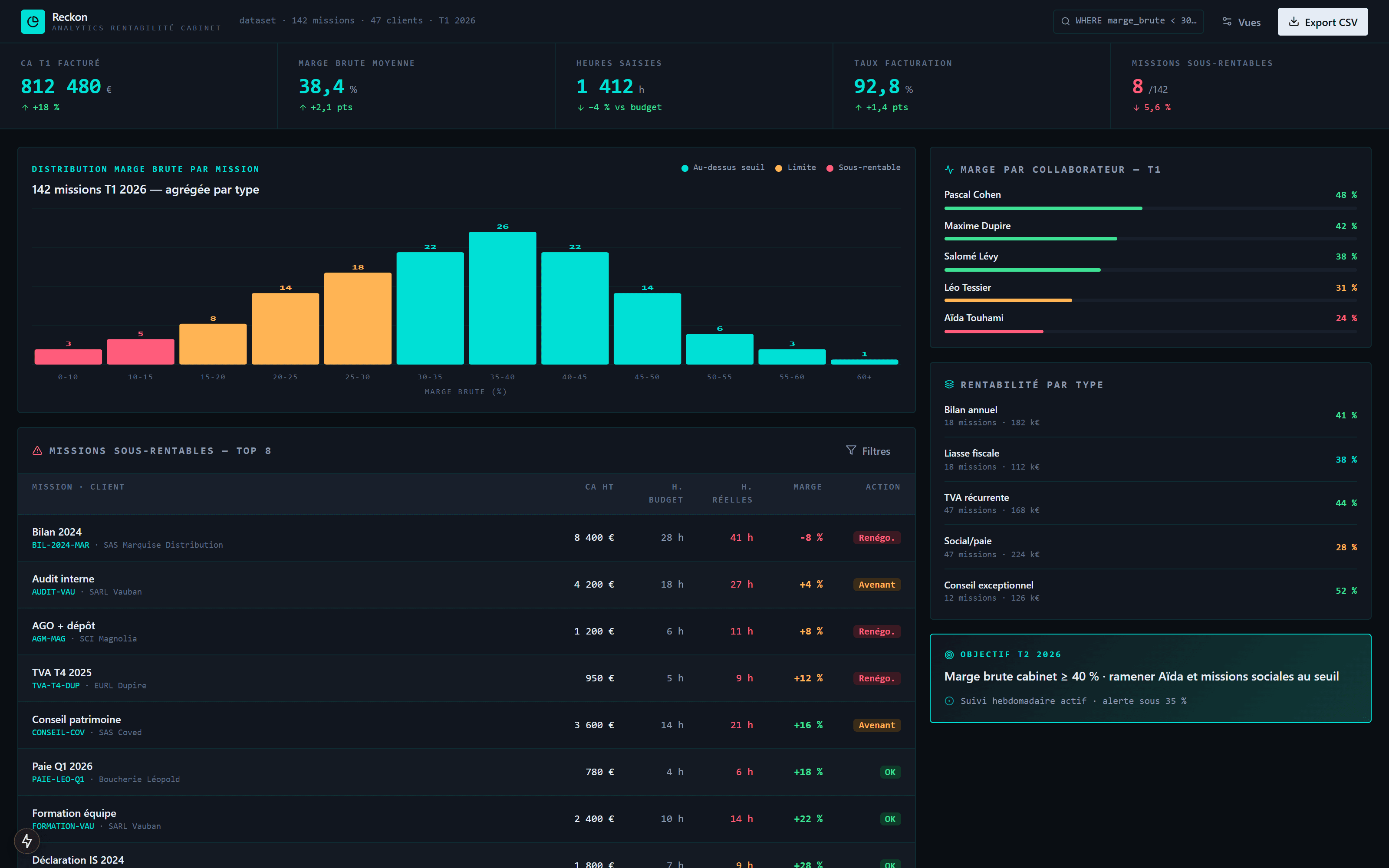Click the Vues sliders icon
The height and width of the screenshot is (868, 1389).
click(x=1227, y=21)
